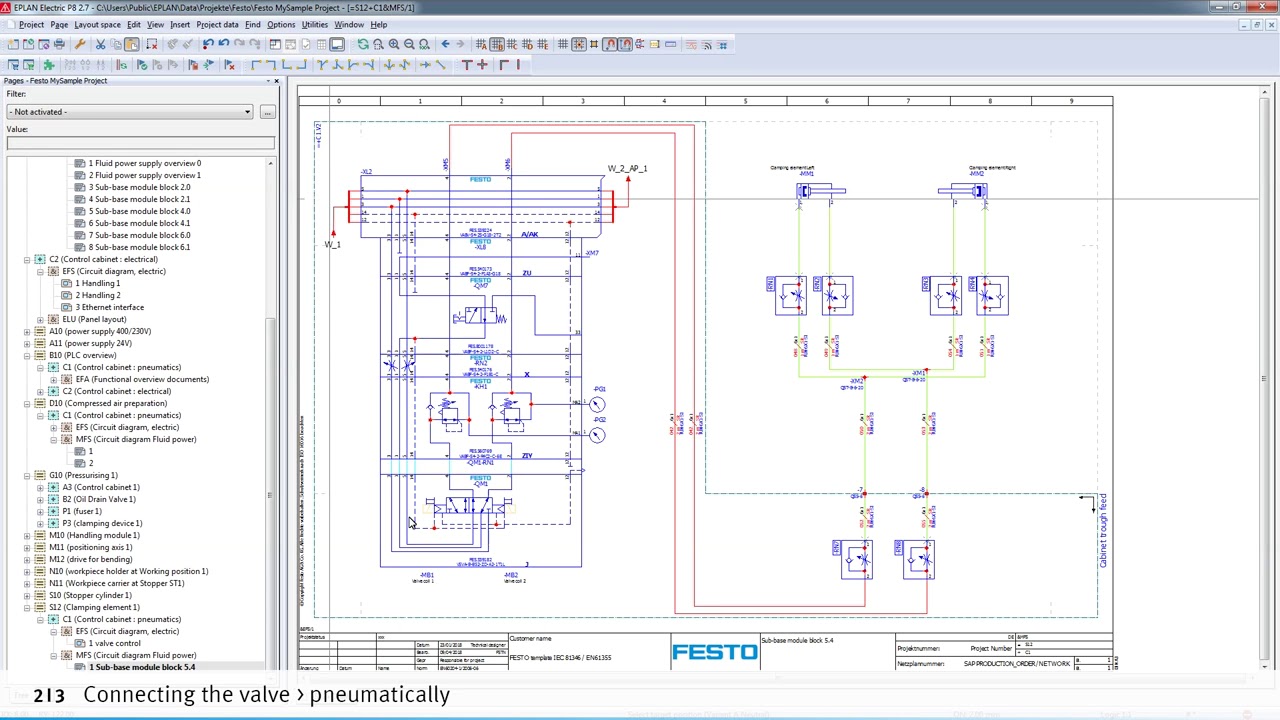Toggle the highlighted red magnet object snap

[609, 44]
